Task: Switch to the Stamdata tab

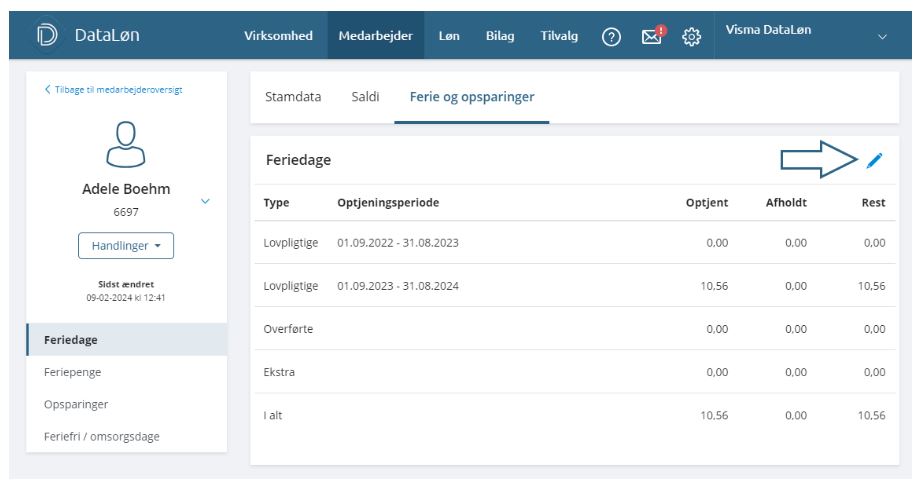Action: point(293,97)
